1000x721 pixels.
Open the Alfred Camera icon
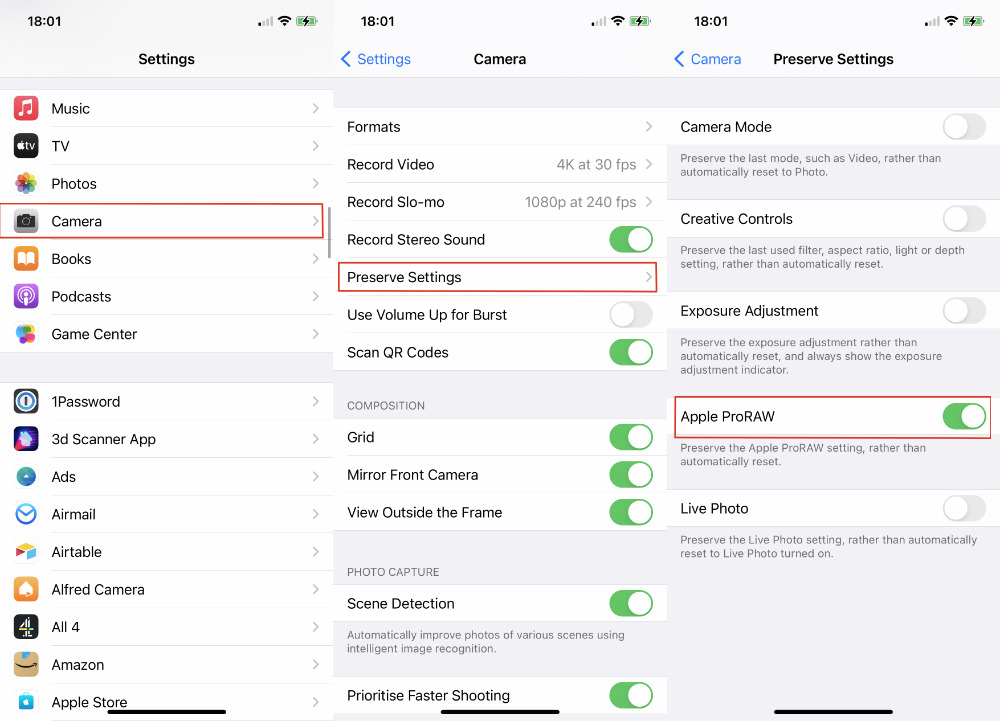click(x=26, y=590)
